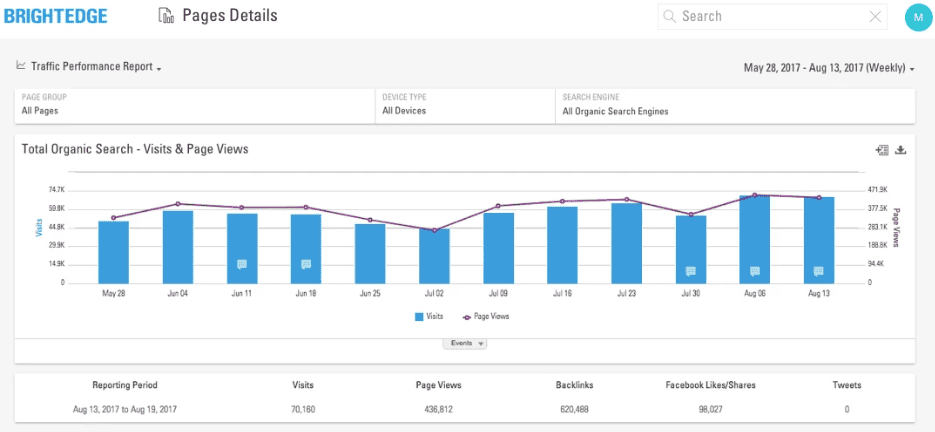The image size is (935, 432).
Task: Click the search magnifier icon
Action: [670, 16]
